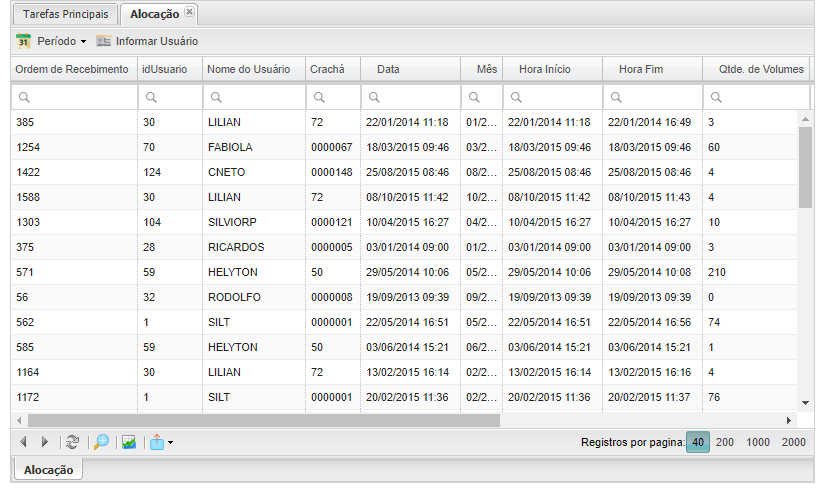This screenshot has width=825, height=493.
Task: Sort by idUsuario column header
Action: click(x=170, y=69)
